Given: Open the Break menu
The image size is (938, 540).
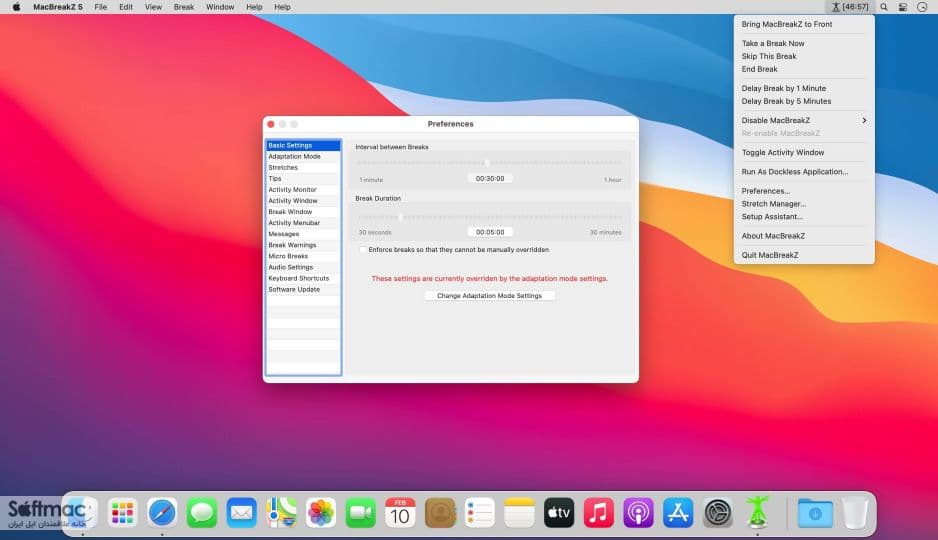Looking at the screenshot, I should (184, 7).
